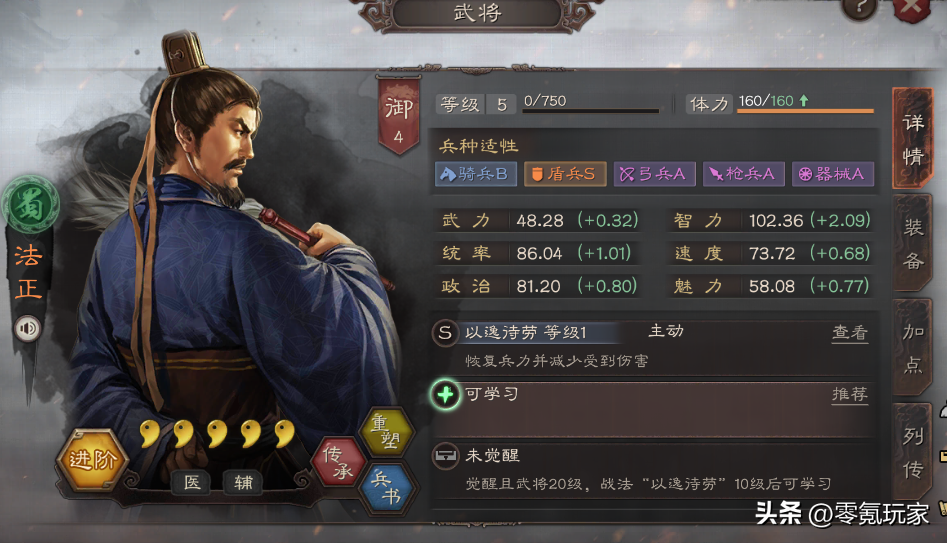Viewport: 947px width, 543px height.
Task: Select the 盾兵S troop type
Action: (565, 174)
